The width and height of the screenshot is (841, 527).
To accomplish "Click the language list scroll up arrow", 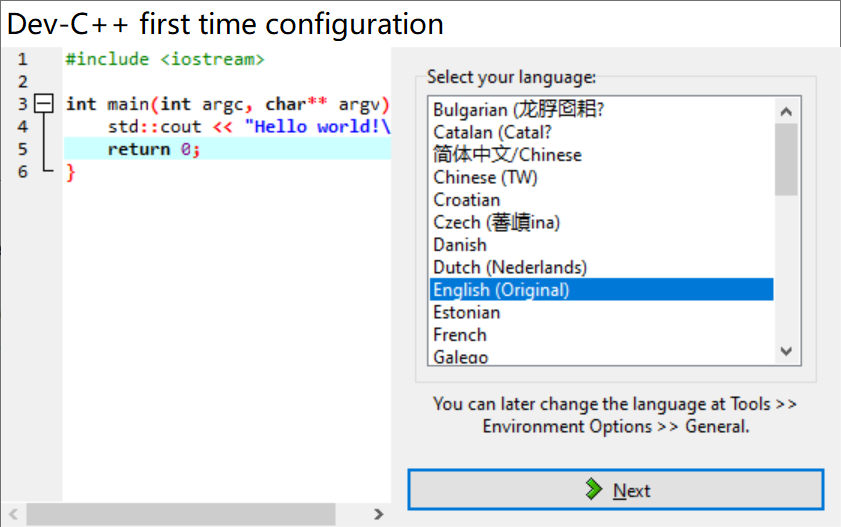I will pos(786,112).
